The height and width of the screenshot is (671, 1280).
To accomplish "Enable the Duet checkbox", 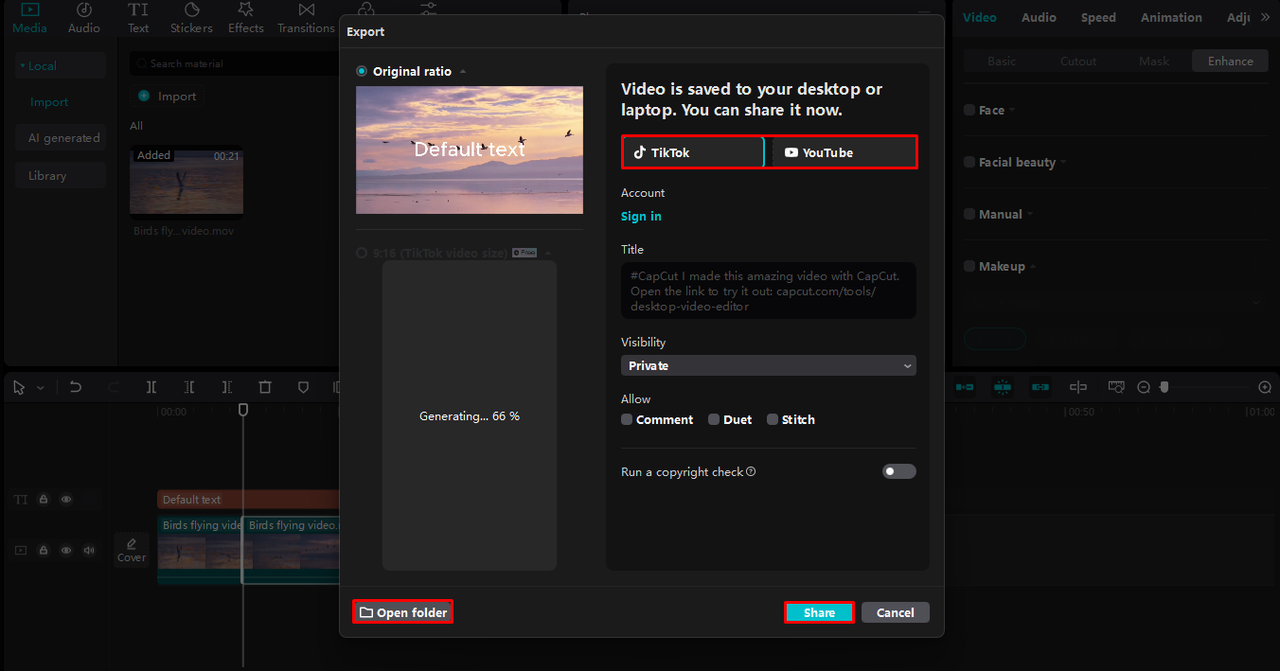I will [714, 420].
